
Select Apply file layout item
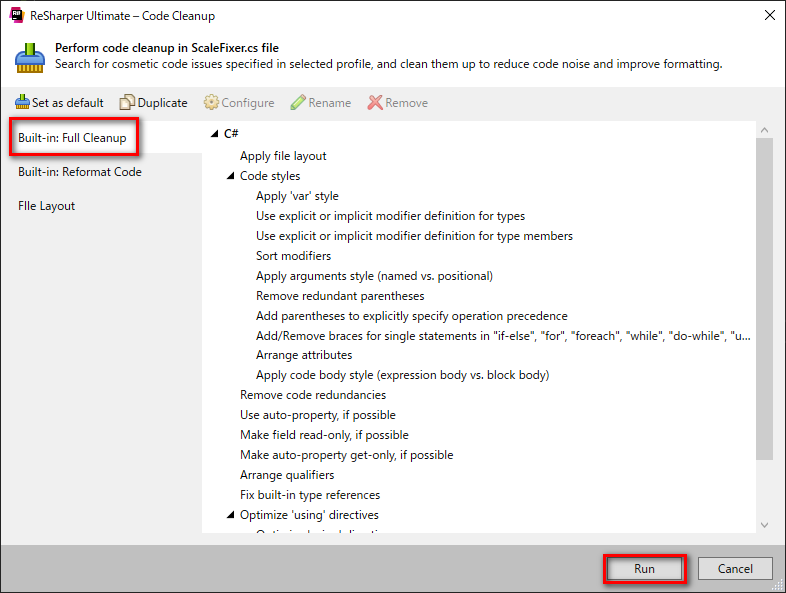coord(283,156)
